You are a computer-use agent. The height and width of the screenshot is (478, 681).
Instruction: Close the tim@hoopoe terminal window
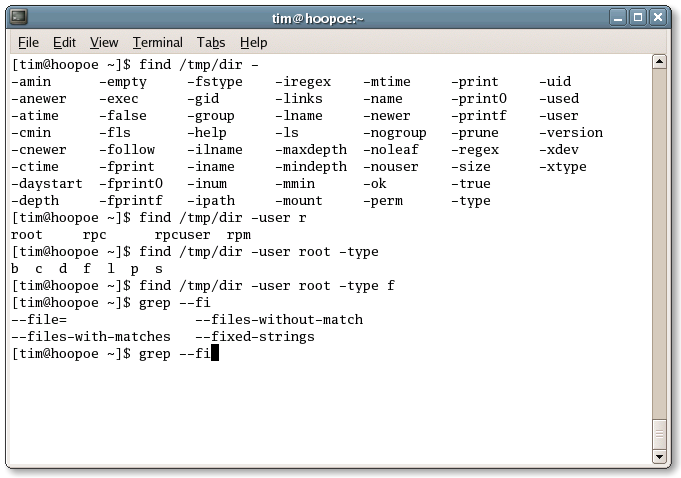658,18
